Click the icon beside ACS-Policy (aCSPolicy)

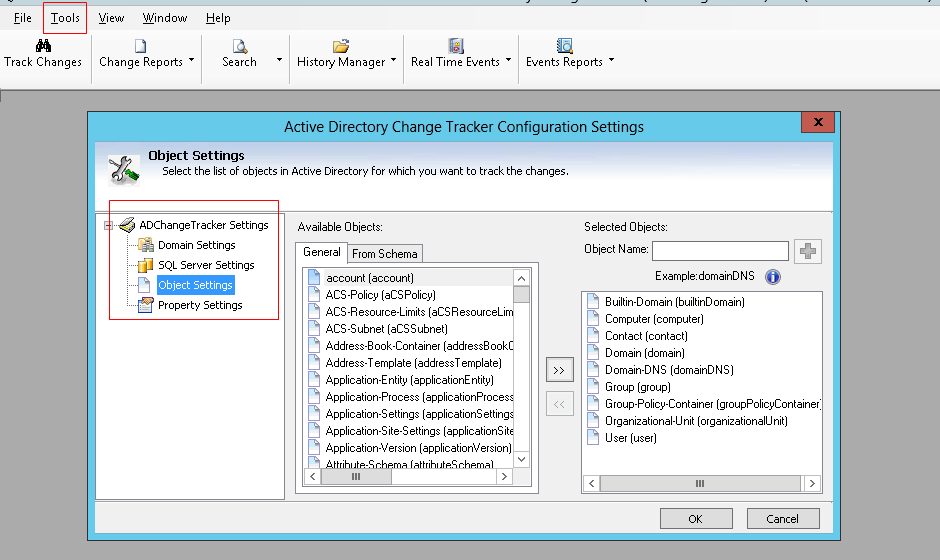314,294
